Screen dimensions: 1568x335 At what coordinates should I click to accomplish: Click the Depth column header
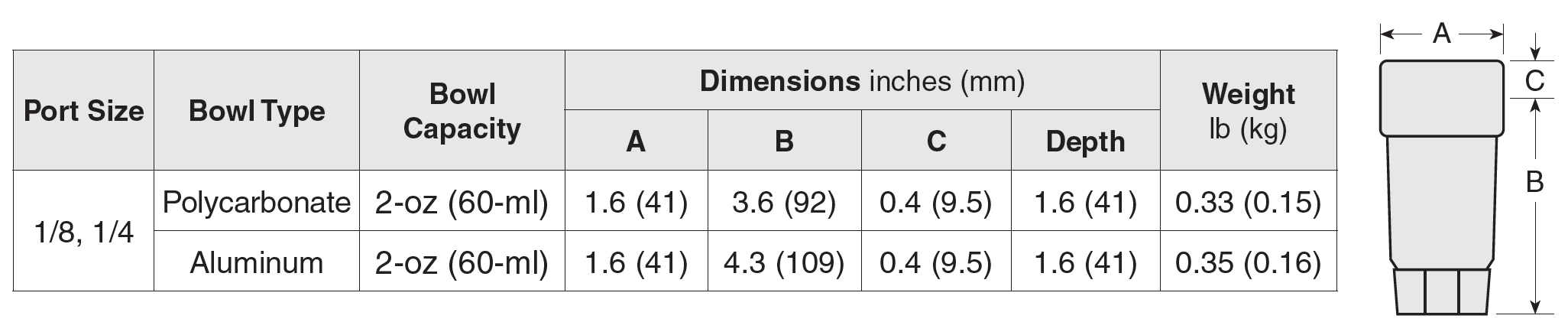tap(1085, 141)
